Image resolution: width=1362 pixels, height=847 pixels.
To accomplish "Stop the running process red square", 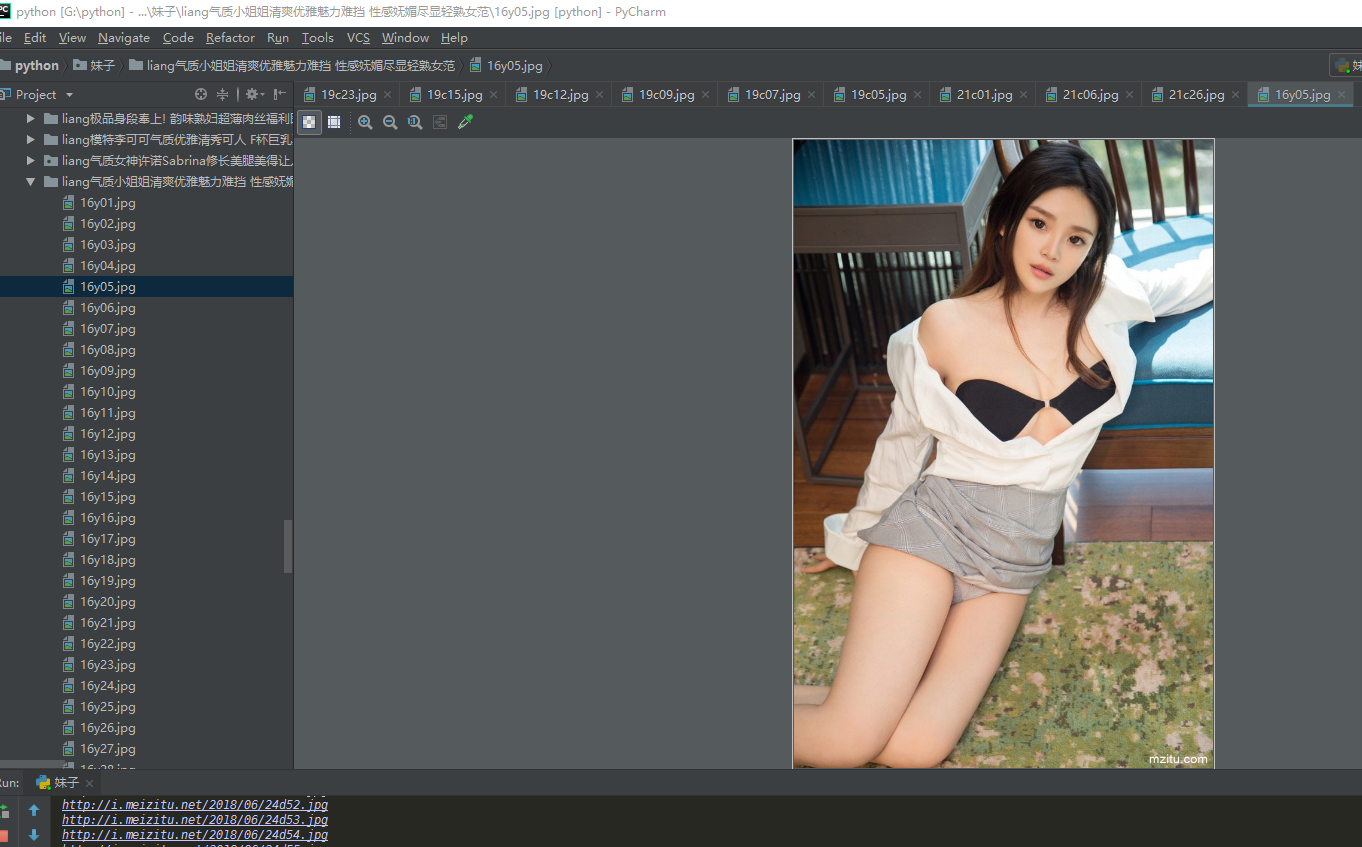I will [3, 835].
